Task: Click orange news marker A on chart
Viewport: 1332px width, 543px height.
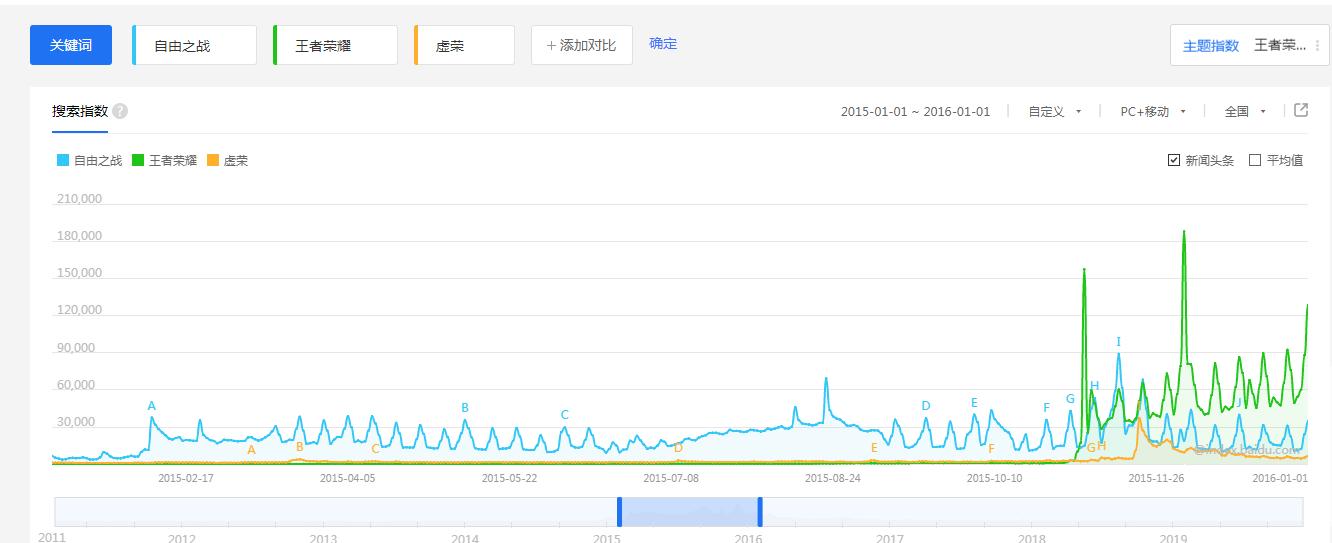Action: (x=251, y=450)
